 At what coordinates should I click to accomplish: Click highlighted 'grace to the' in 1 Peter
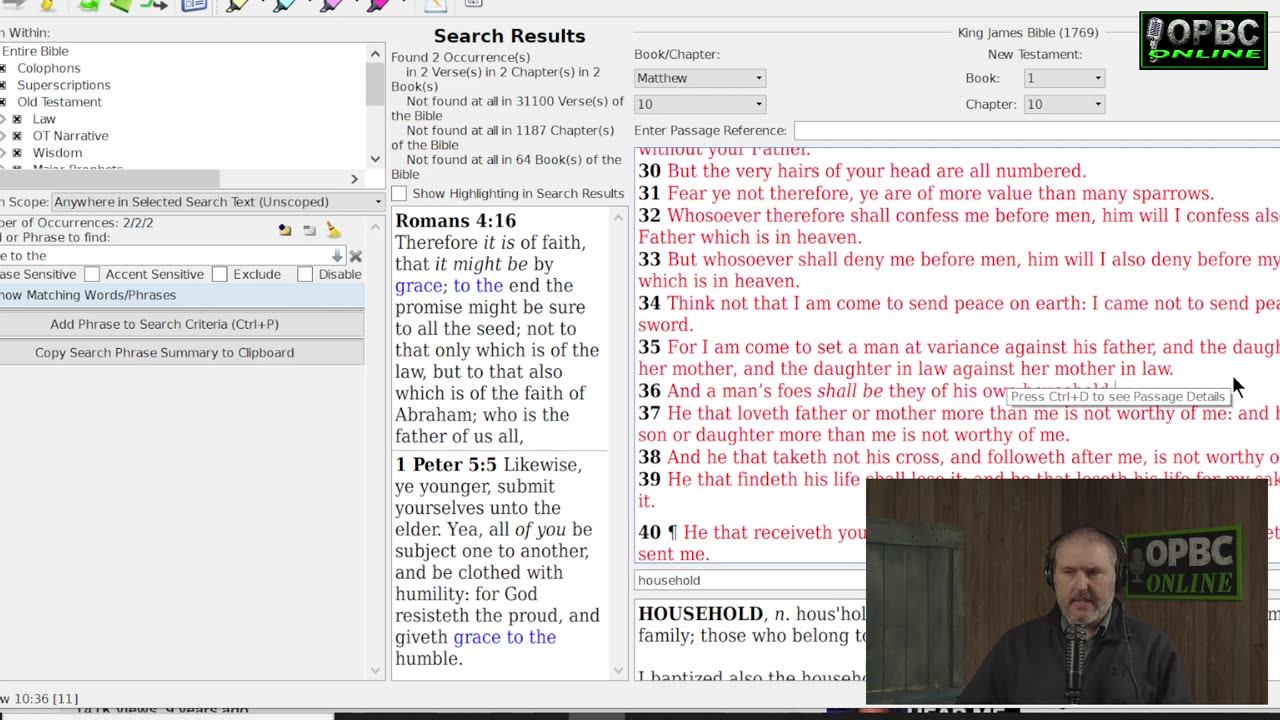pyautogui.click(x=504, y=637)
